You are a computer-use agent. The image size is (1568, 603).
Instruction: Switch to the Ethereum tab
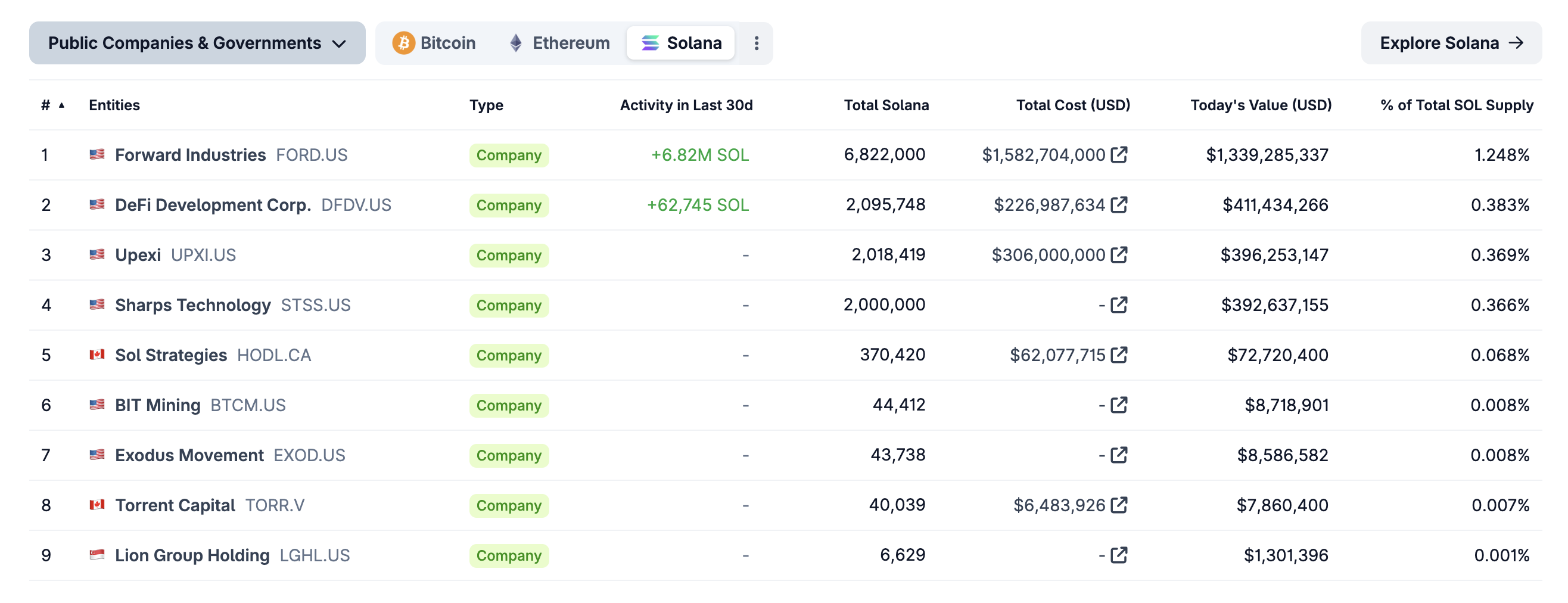click(x=558, y=43)
